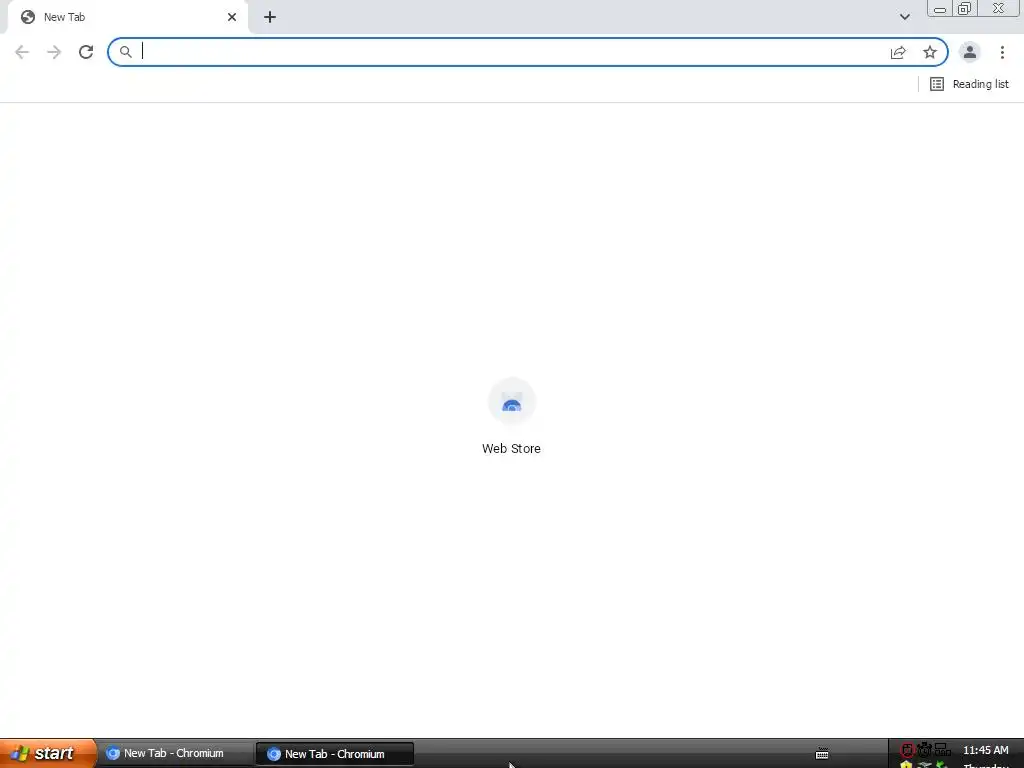Click the reading list icon beside its label
1024x768 pixels.
coord(936,84)
